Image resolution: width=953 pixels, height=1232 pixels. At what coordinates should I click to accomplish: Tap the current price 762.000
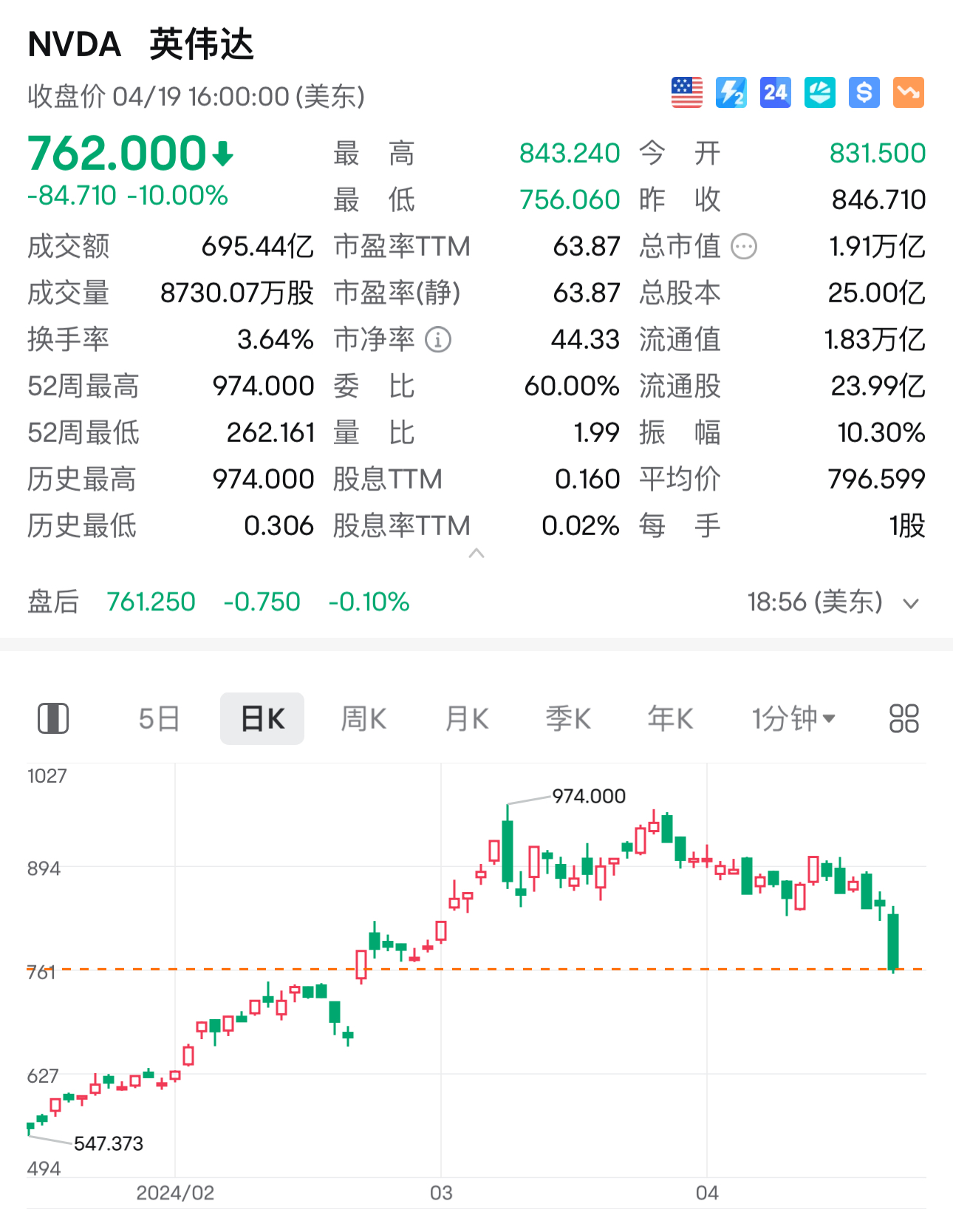click(x=117, y=153)
